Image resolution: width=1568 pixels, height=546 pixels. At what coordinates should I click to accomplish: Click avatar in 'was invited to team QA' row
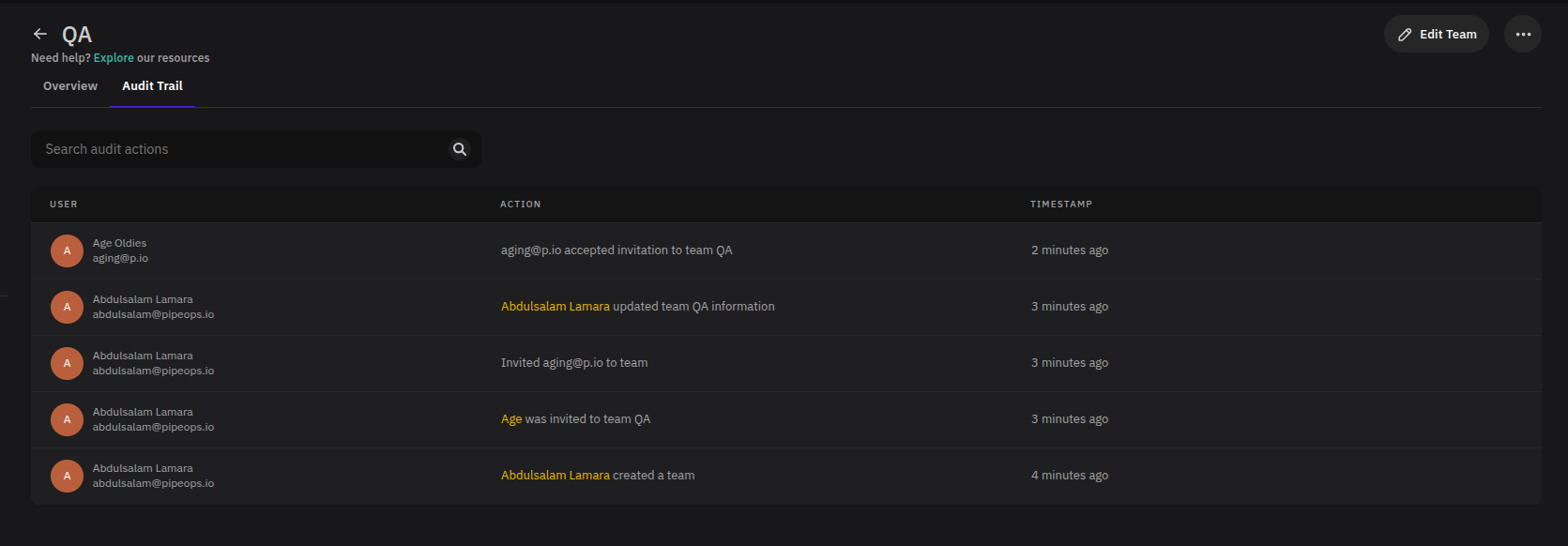(67, 419)
